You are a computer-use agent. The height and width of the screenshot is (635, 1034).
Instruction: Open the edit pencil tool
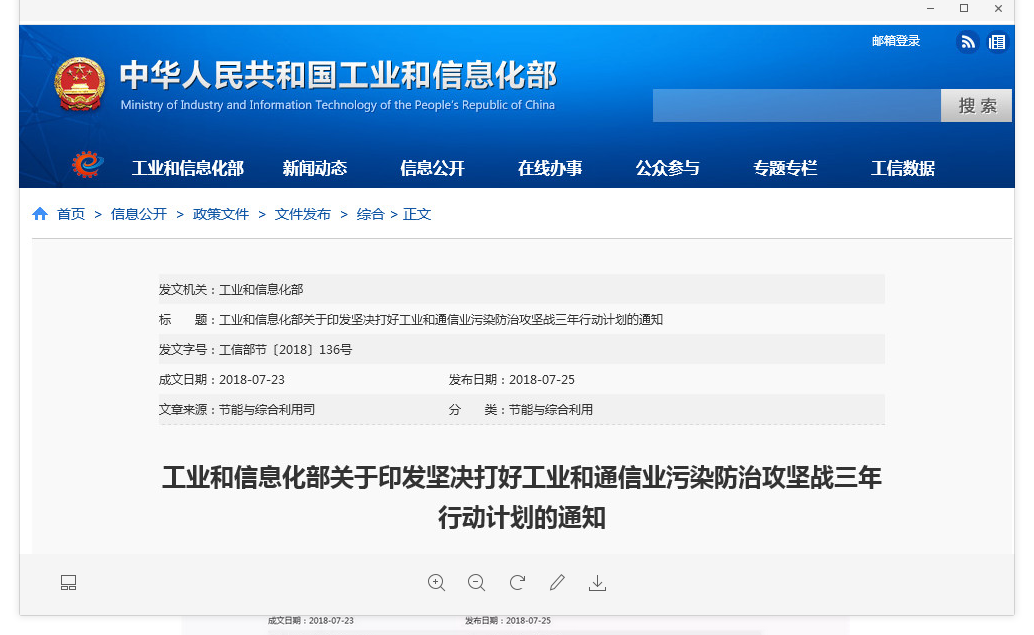[x=557, y=582]
